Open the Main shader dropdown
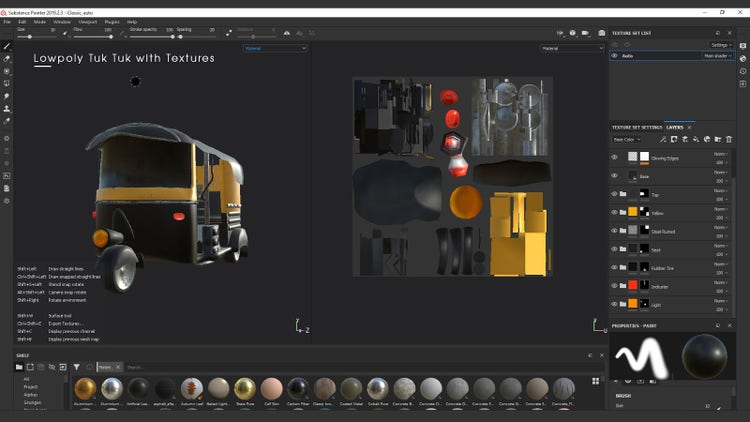 tap(718, 56)
